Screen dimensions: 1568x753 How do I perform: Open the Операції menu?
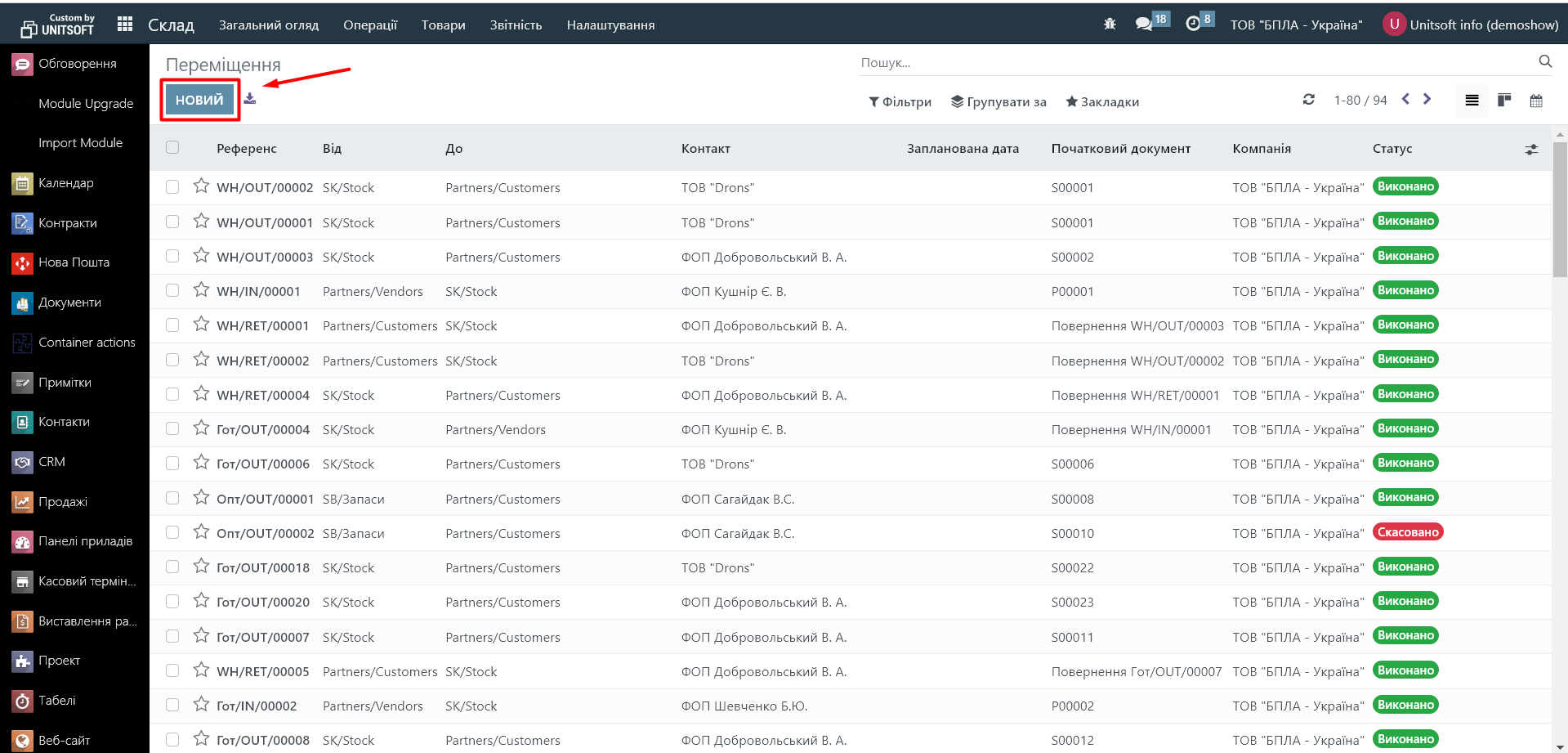point(370,25)
